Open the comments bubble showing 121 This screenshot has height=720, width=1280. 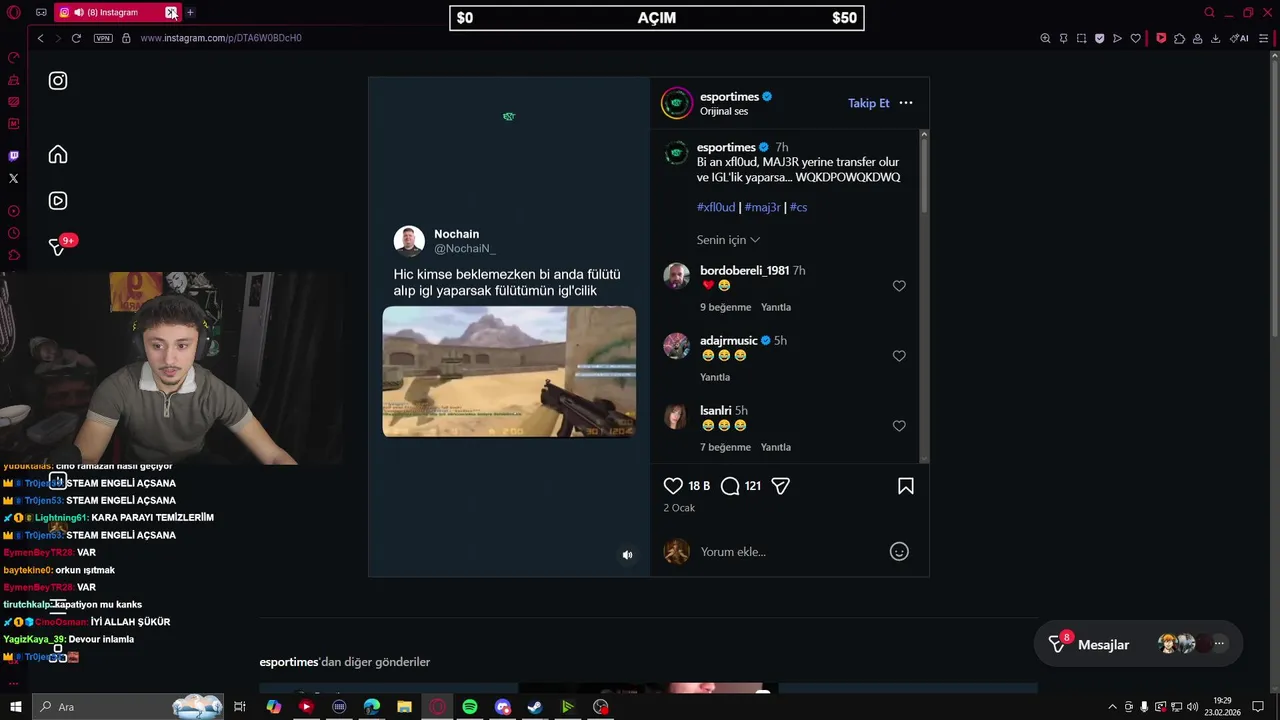pyautogui.click(x=730, y=486)
